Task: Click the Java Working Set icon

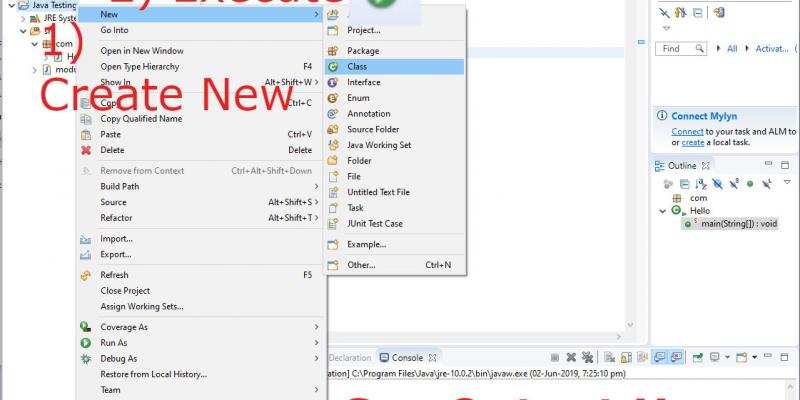Action: point(333,145)
